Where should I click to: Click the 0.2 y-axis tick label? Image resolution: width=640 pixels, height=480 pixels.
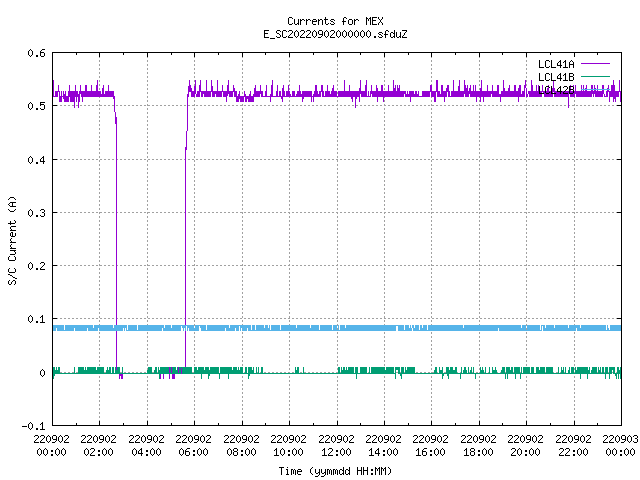(36, 266)
